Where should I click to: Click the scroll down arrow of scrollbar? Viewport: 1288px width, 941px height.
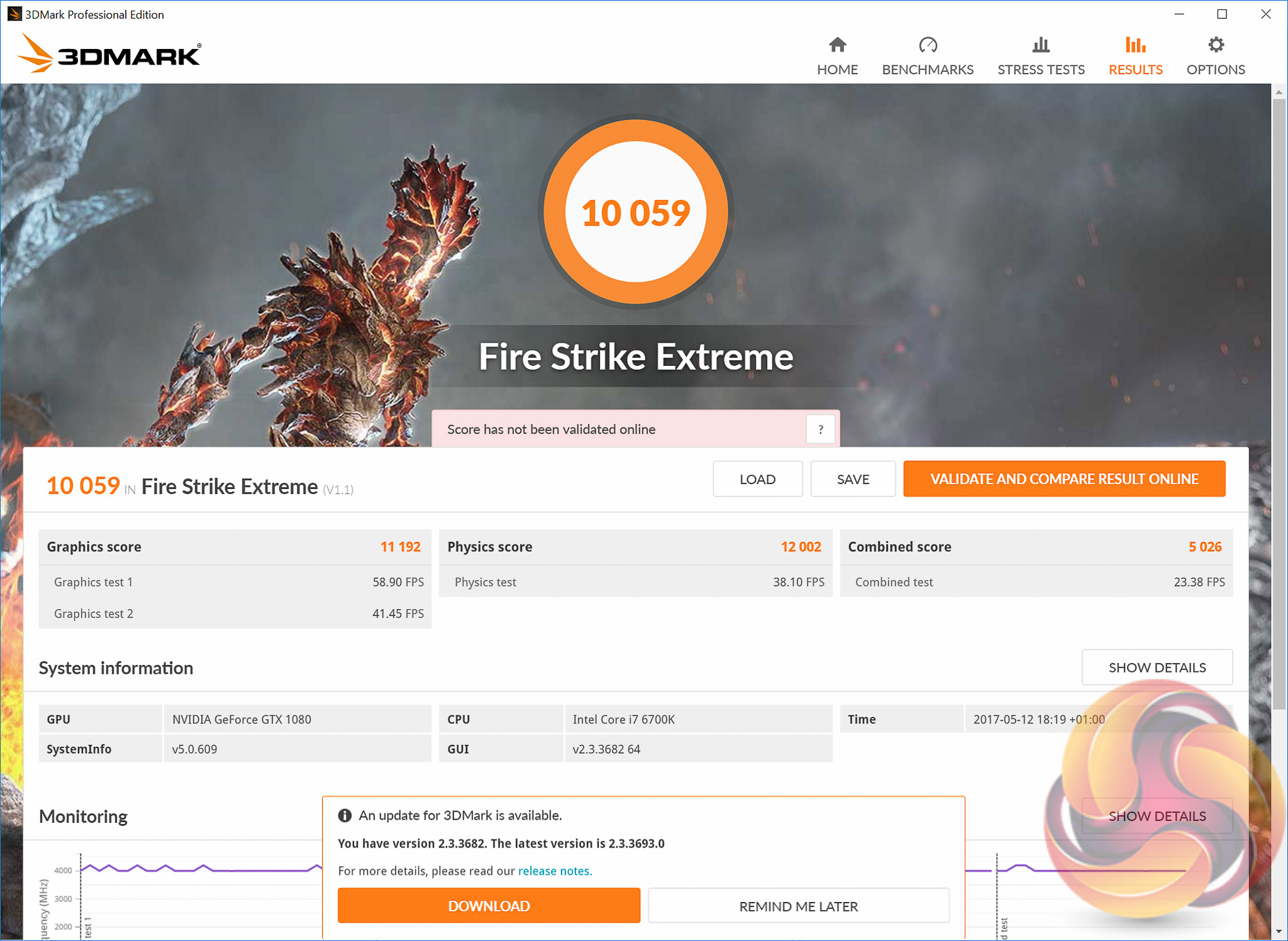(1279, 932)
